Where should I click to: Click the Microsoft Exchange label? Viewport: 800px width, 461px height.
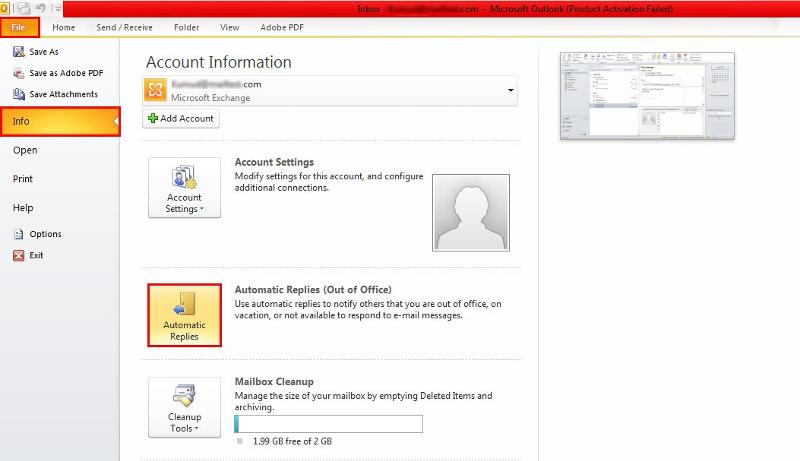point(211,98)
